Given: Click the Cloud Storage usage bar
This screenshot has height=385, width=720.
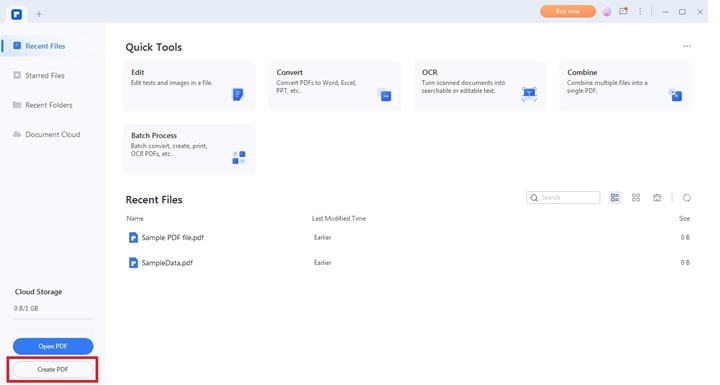Looking at the screenshot, I should 53,318.
